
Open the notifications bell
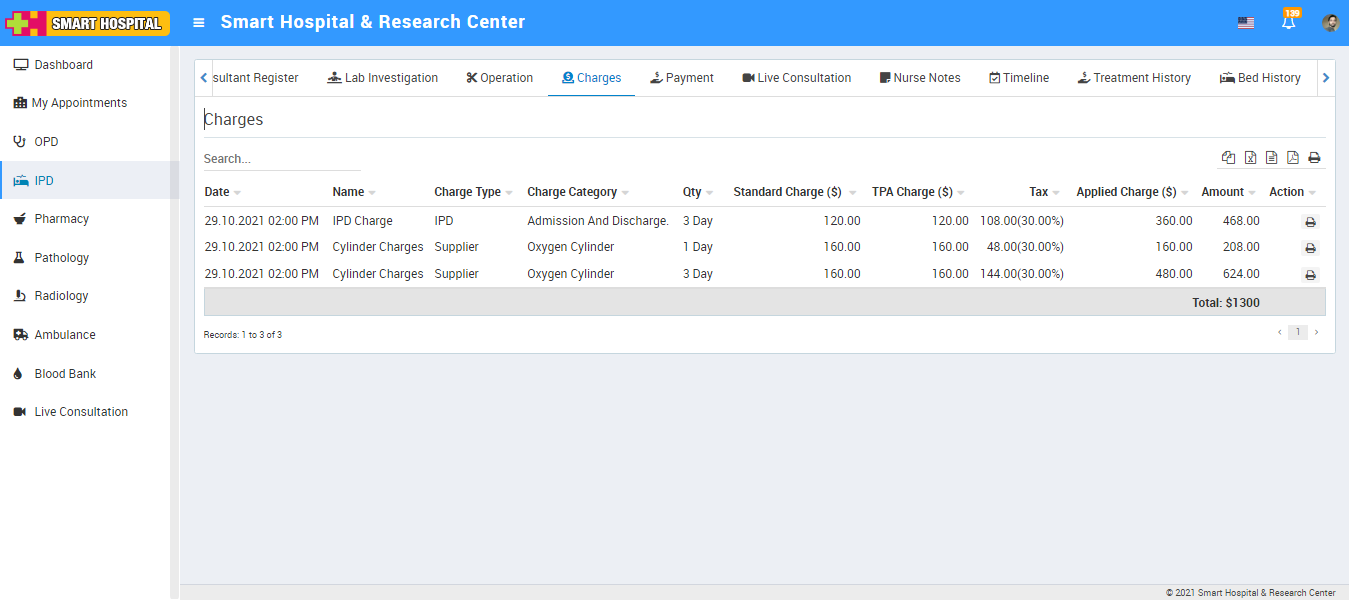pyautogui.click(x=1289, y=22)
